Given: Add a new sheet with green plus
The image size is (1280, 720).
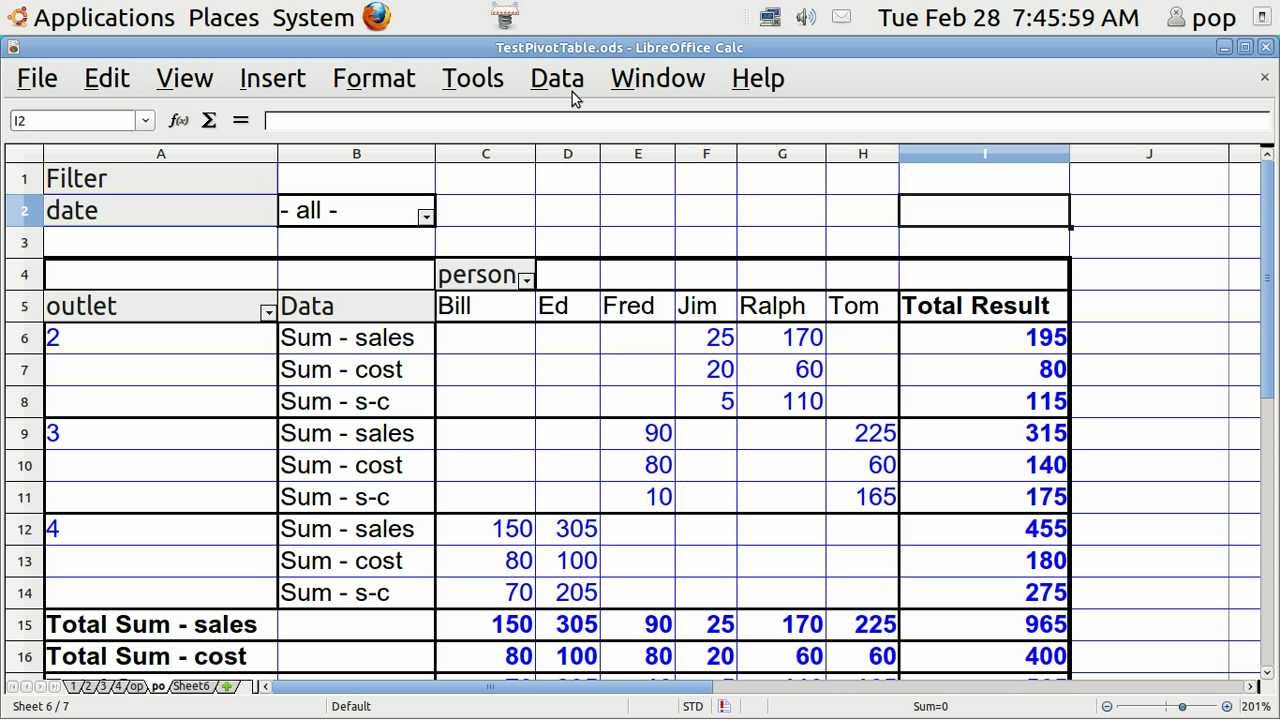Looking at the screenshot, I should point(227,687).
